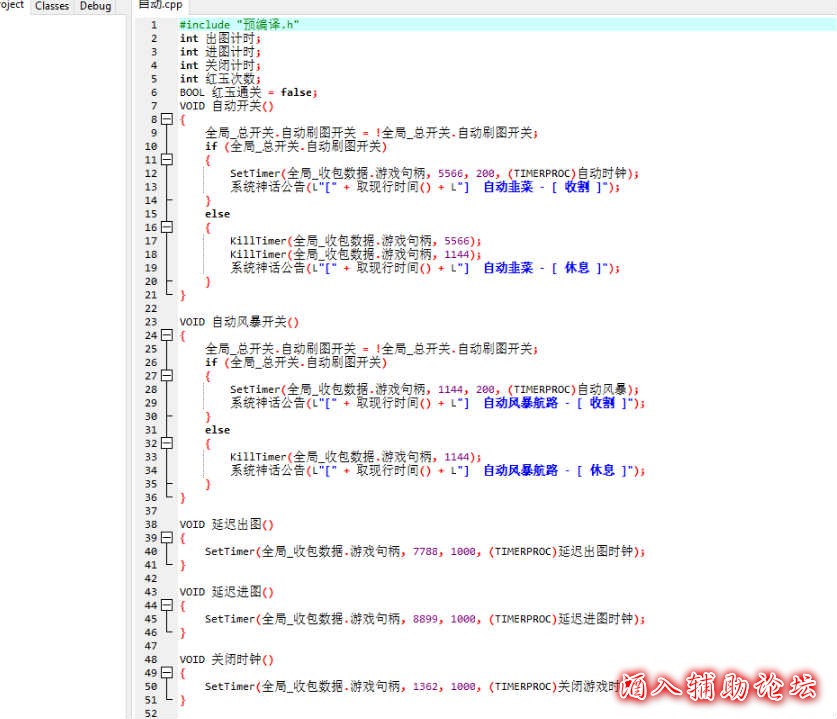
Task: Click KillTimer 1144 on line 33
Action: (x=356, y=457)
